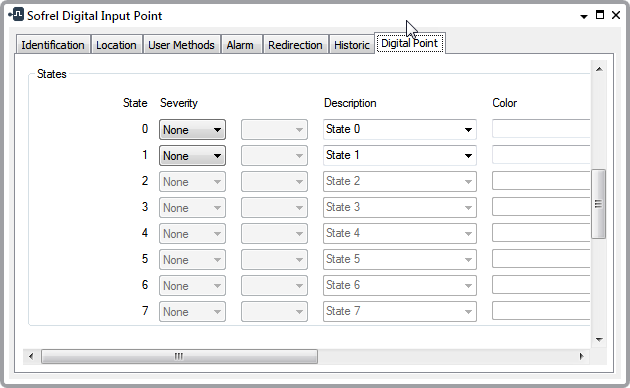The image size is (630, 388).
Task: Click the State 0 Color field
Action: pos(541,129)
